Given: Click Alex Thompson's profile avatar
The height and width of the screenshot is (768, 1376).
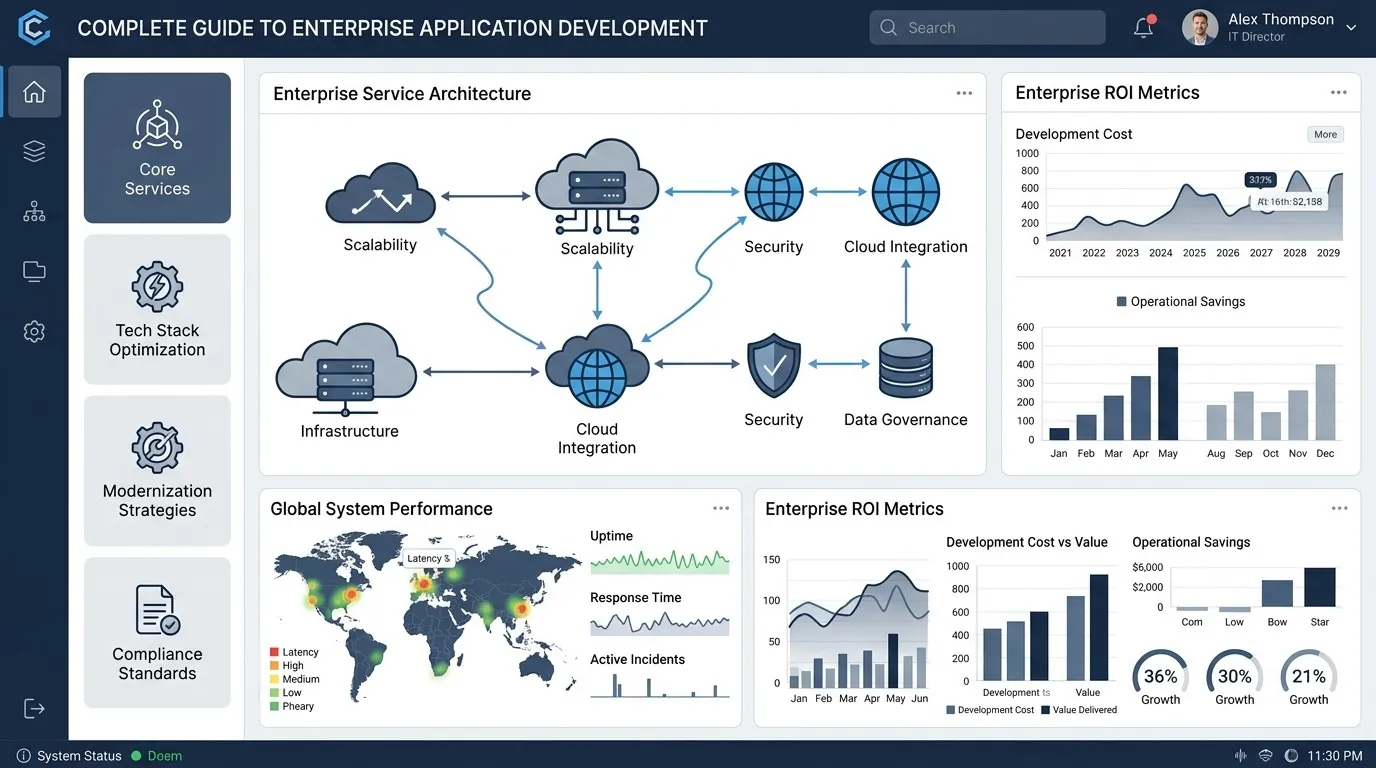Looking at the screenshot, I should point(1200,28).
